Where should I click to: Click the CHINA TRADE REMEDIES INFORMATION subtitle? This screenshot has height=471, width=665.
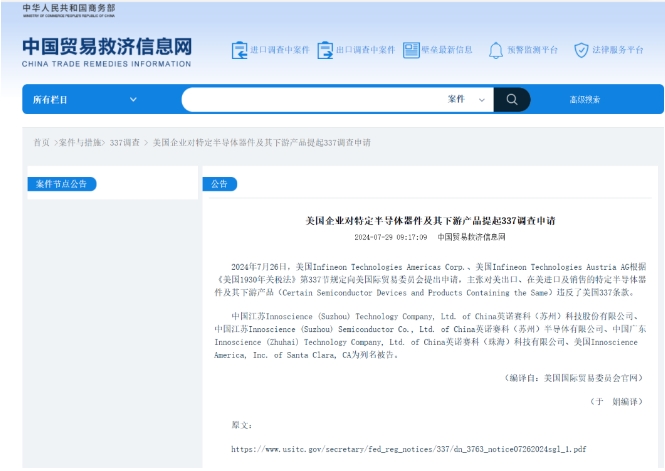[x=106, y=64]
